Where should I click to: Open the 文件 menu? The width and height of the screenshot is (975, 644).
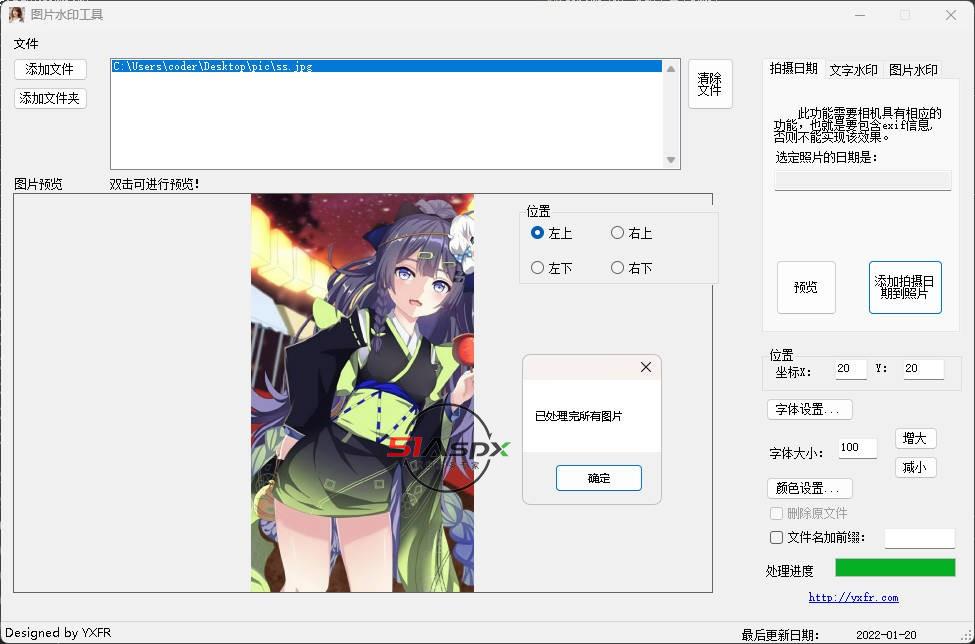coord(26,44)
